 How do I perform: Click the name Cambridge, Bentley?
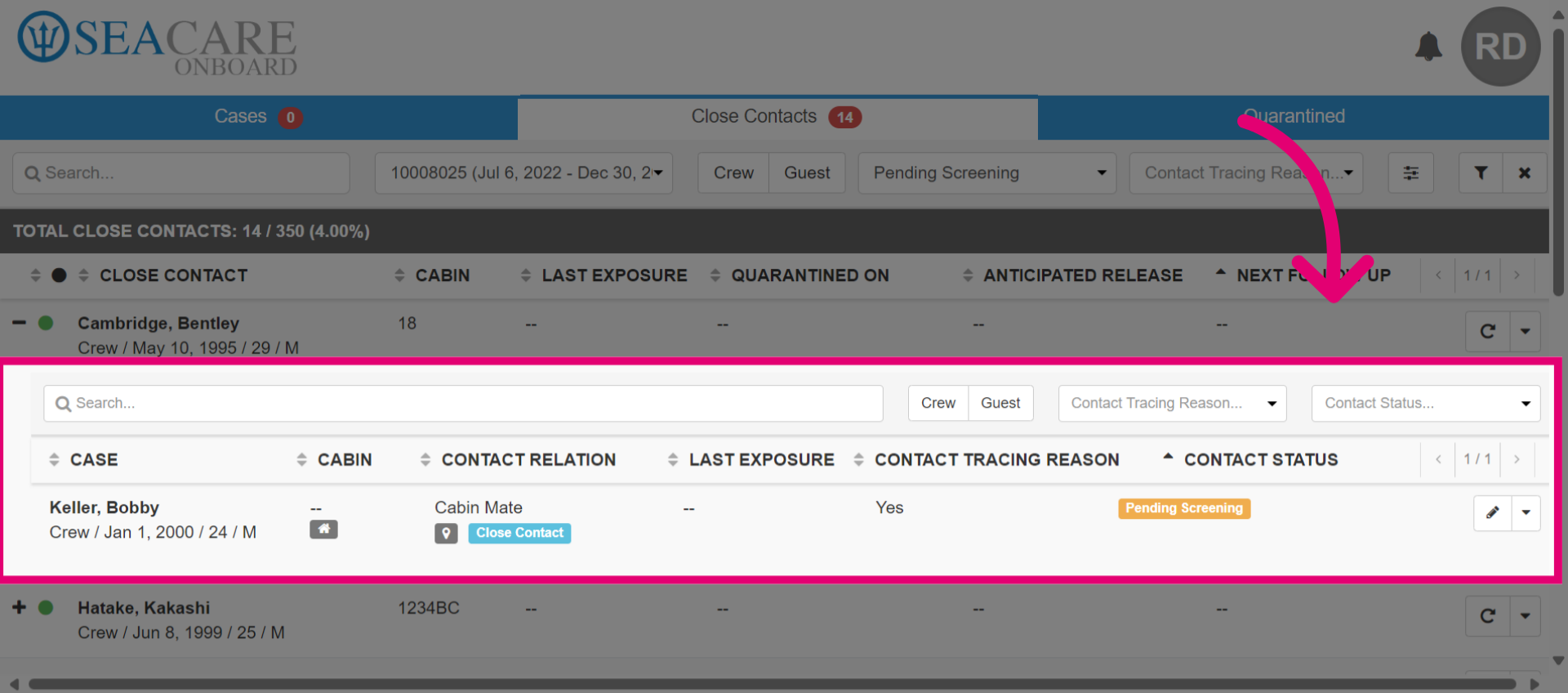pyautogui.click(x=158, y=323)
